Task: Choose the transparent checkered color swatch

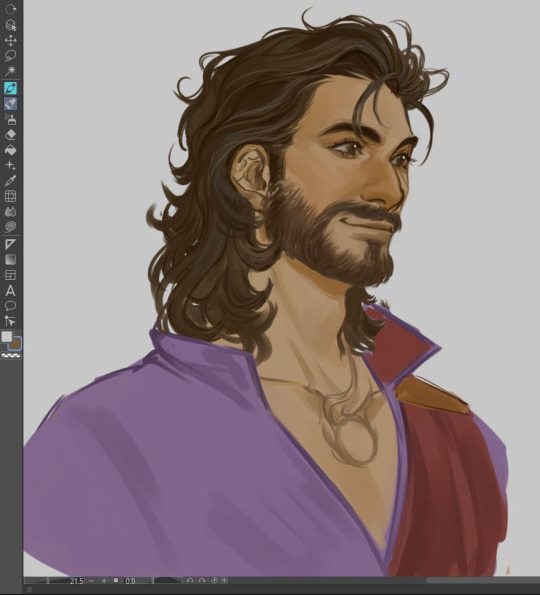Action: point(11,356)
